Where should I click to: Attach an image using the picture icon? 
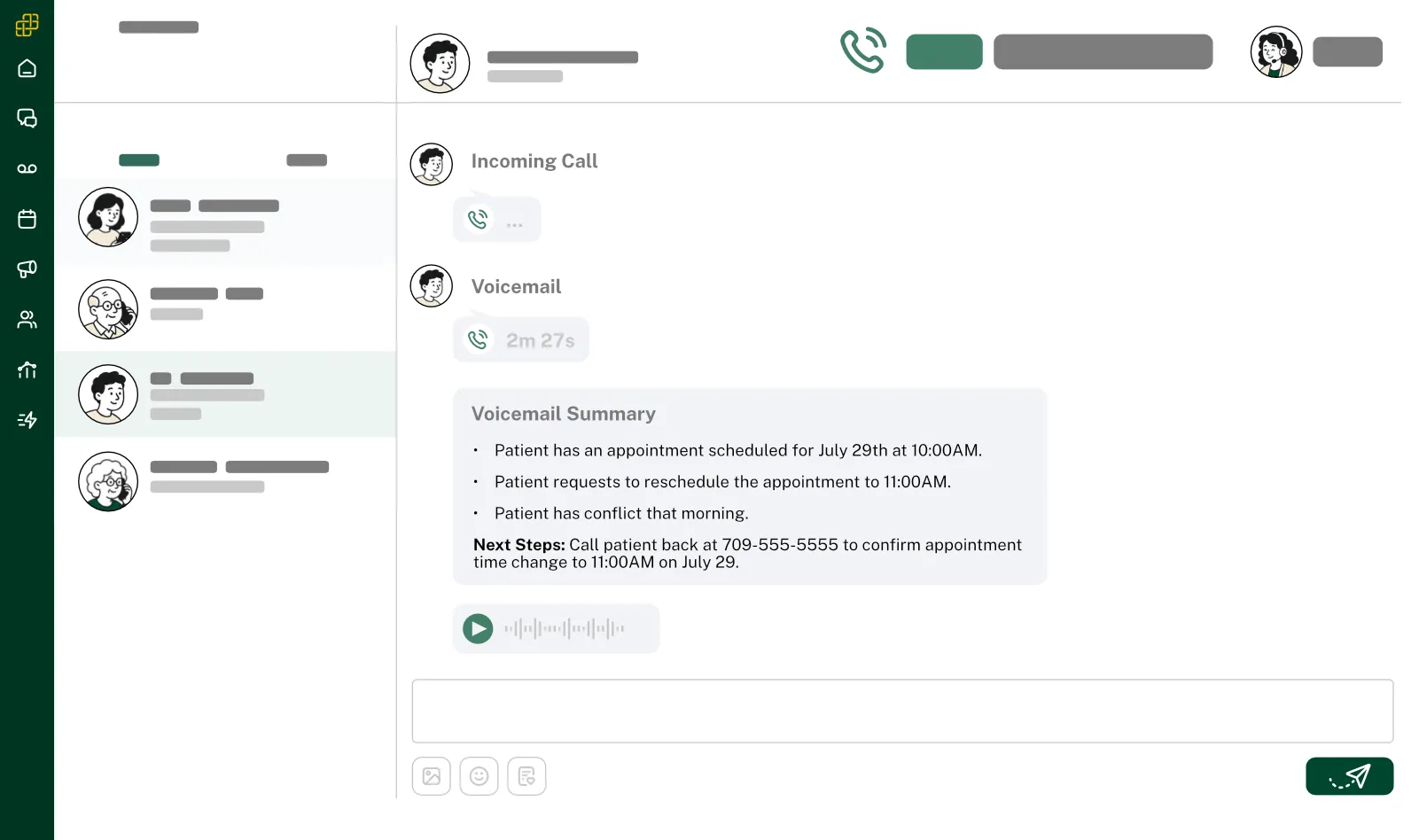click(x=432, y=776)
